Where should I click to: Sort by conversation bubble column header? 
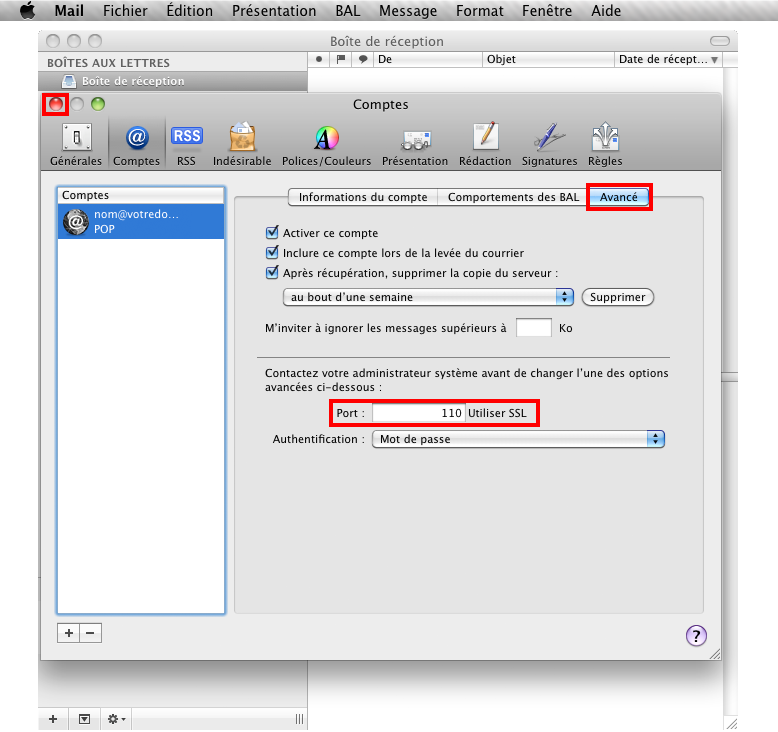point(363,59)
